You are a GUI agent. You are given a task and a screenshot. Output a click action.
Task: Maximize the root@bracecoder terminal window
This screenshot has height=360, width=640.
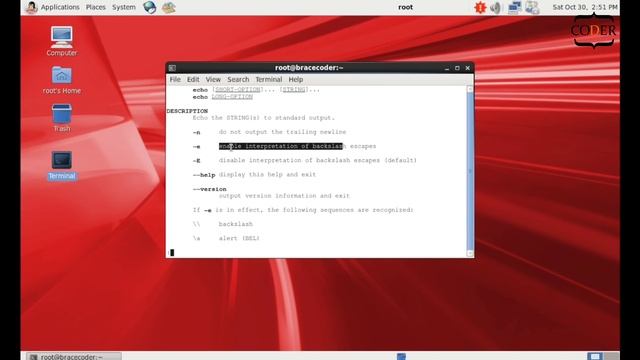(457, 68)
